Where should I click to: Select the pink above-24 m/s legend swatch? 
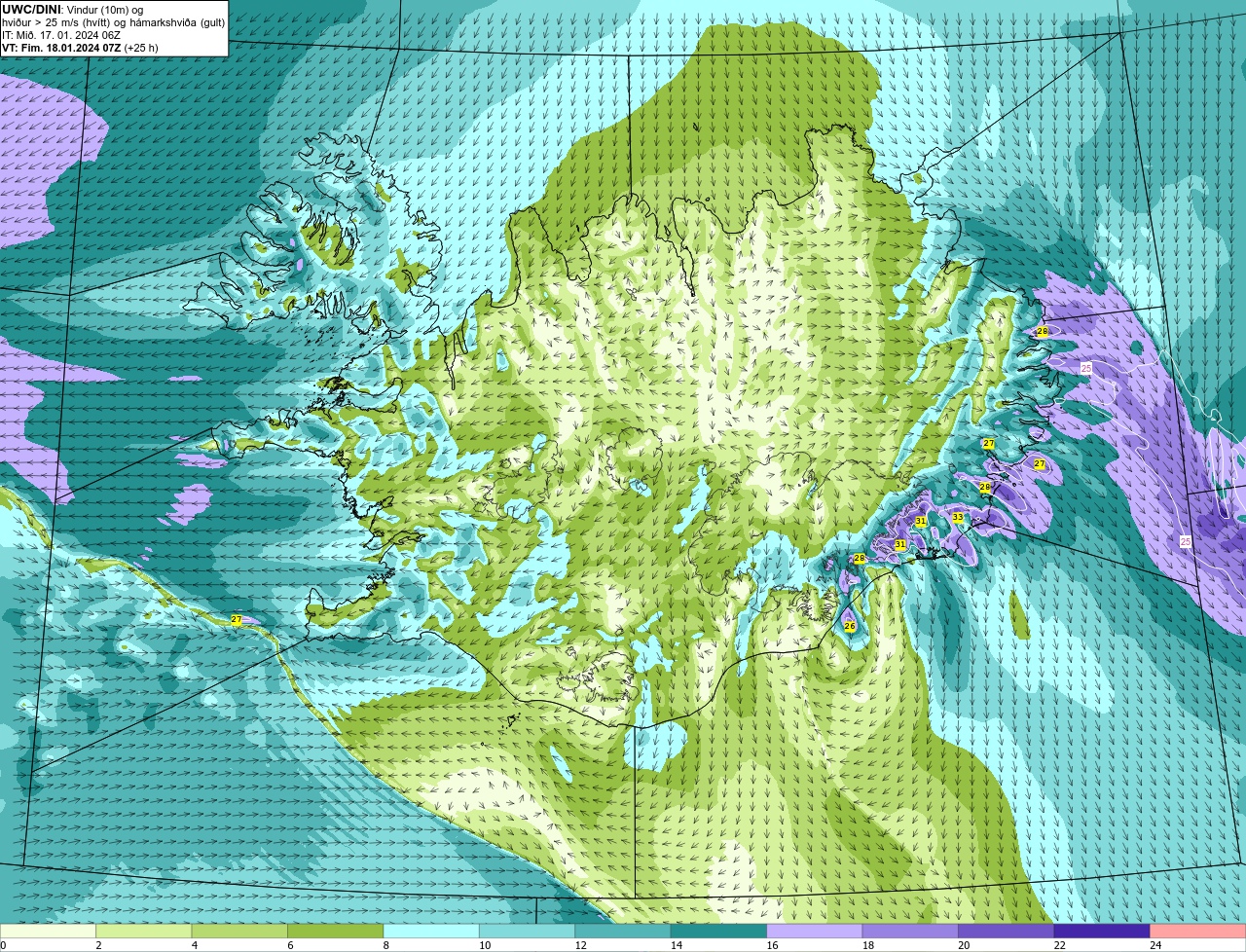click(1198, 932)
